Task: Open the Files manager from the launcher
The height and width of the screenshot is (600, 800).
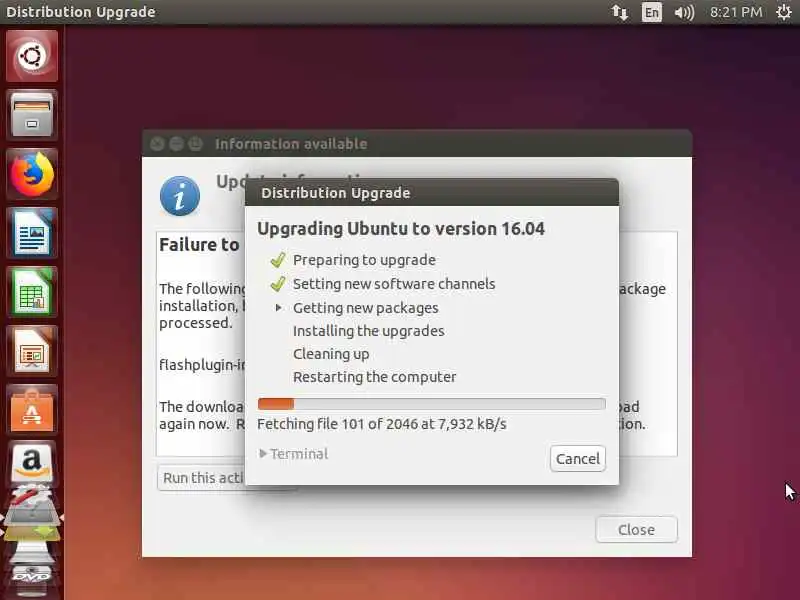Action: pyautogui.click(x=32, y=115)
